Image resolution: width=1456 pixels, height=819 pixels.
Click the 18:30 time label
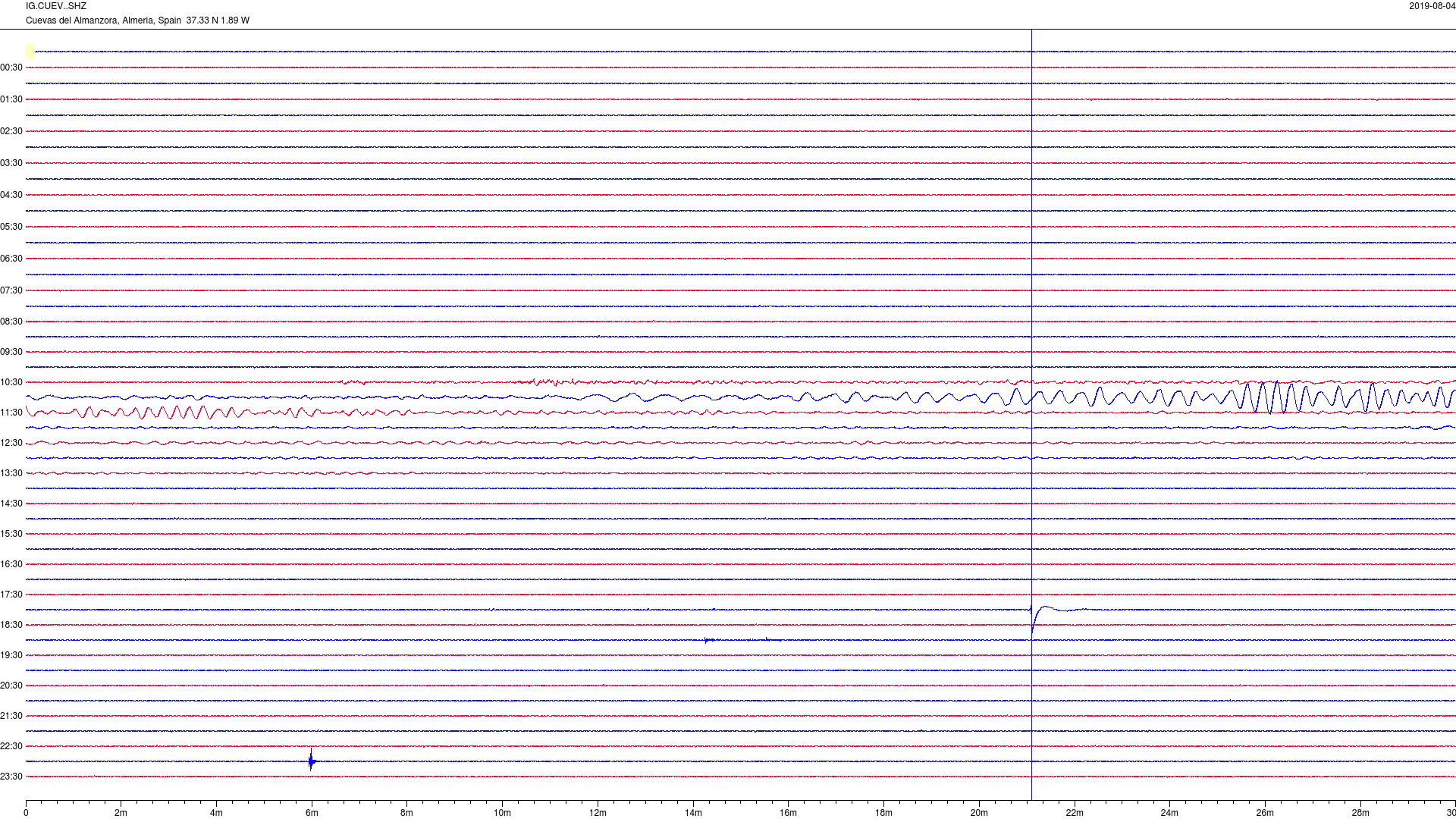coord(11,625)
